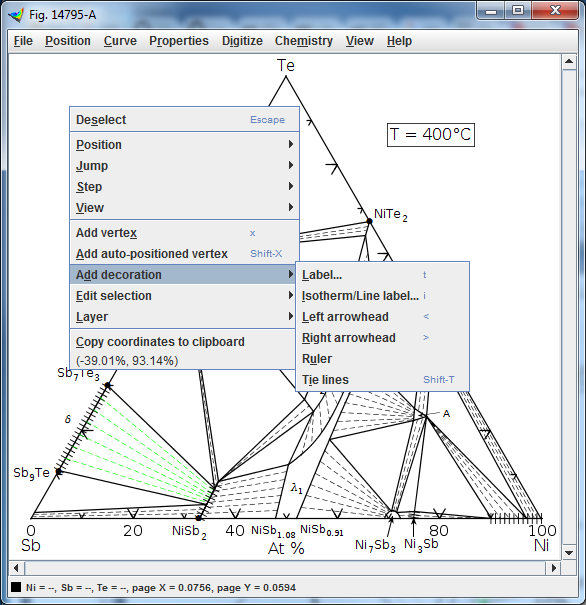Click the vertical scrollbar up arrow

pyautogui.click(x=569, y=62)
